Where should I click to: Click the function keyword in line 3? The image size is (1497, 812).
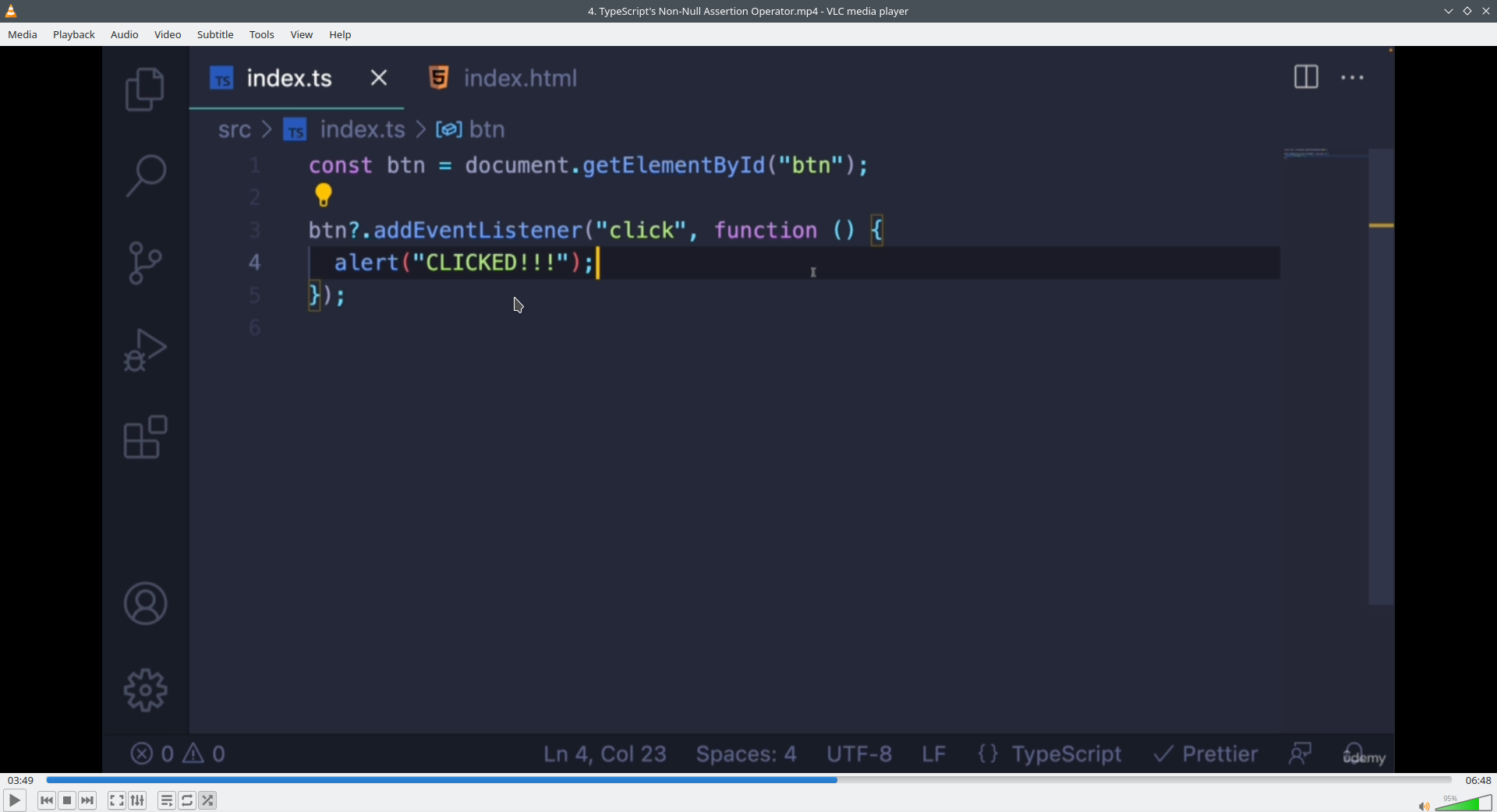pyautogui.click(x=766, y=231)
